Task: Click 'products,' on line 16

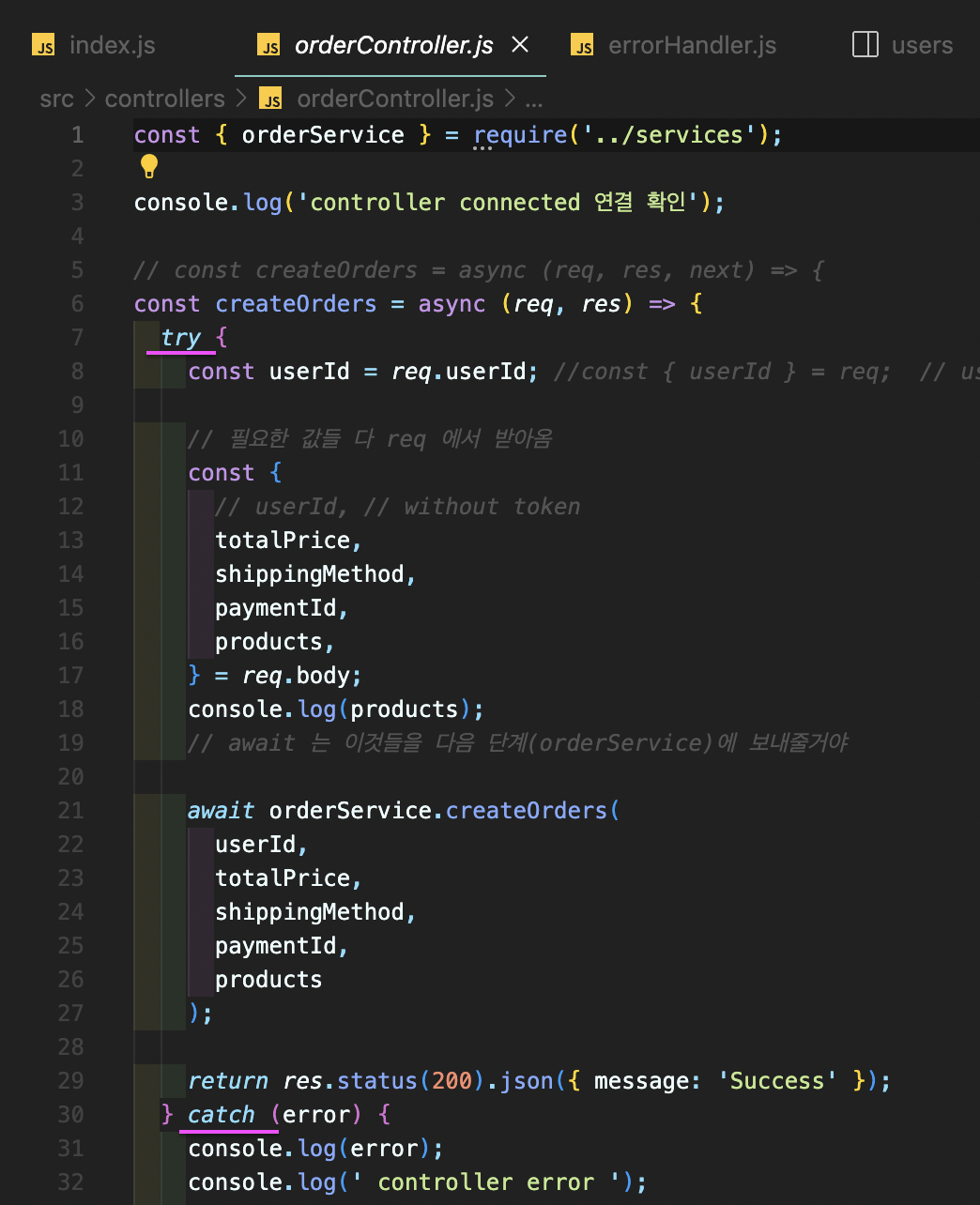Action: coord(275,642)
